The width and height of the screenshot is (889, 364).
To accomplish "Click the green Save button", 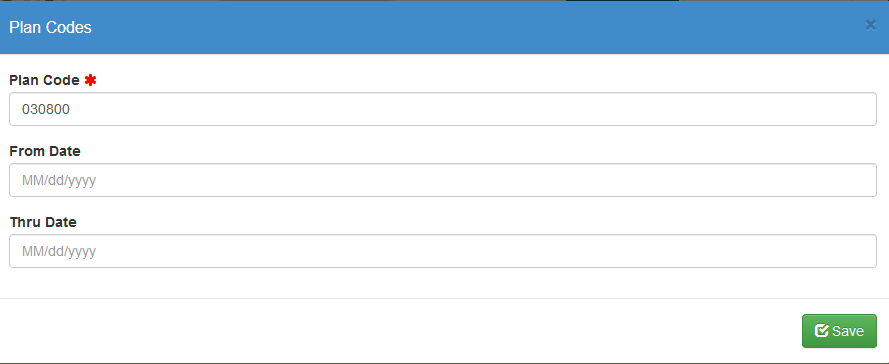I will tap(839, 331).
